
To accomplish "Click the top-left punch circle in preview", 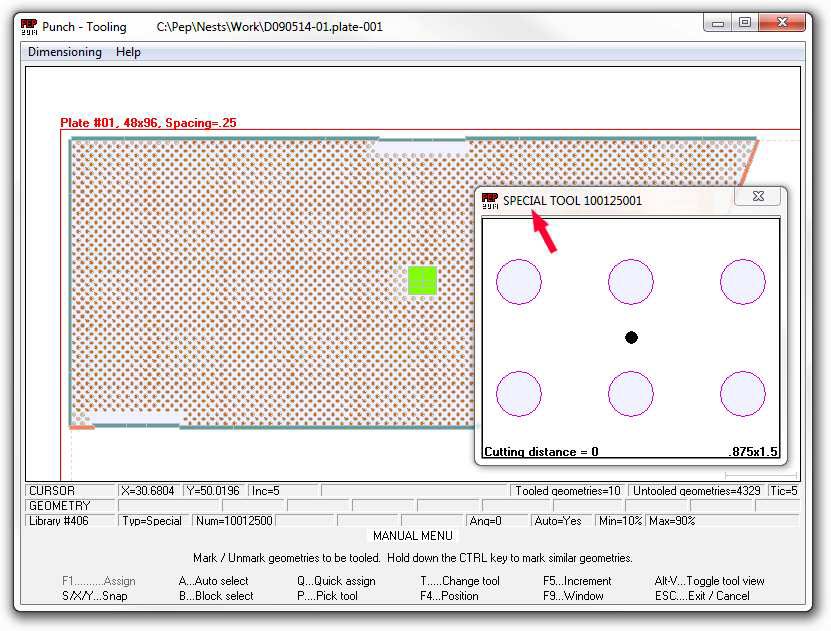I will tap(519, 281).
